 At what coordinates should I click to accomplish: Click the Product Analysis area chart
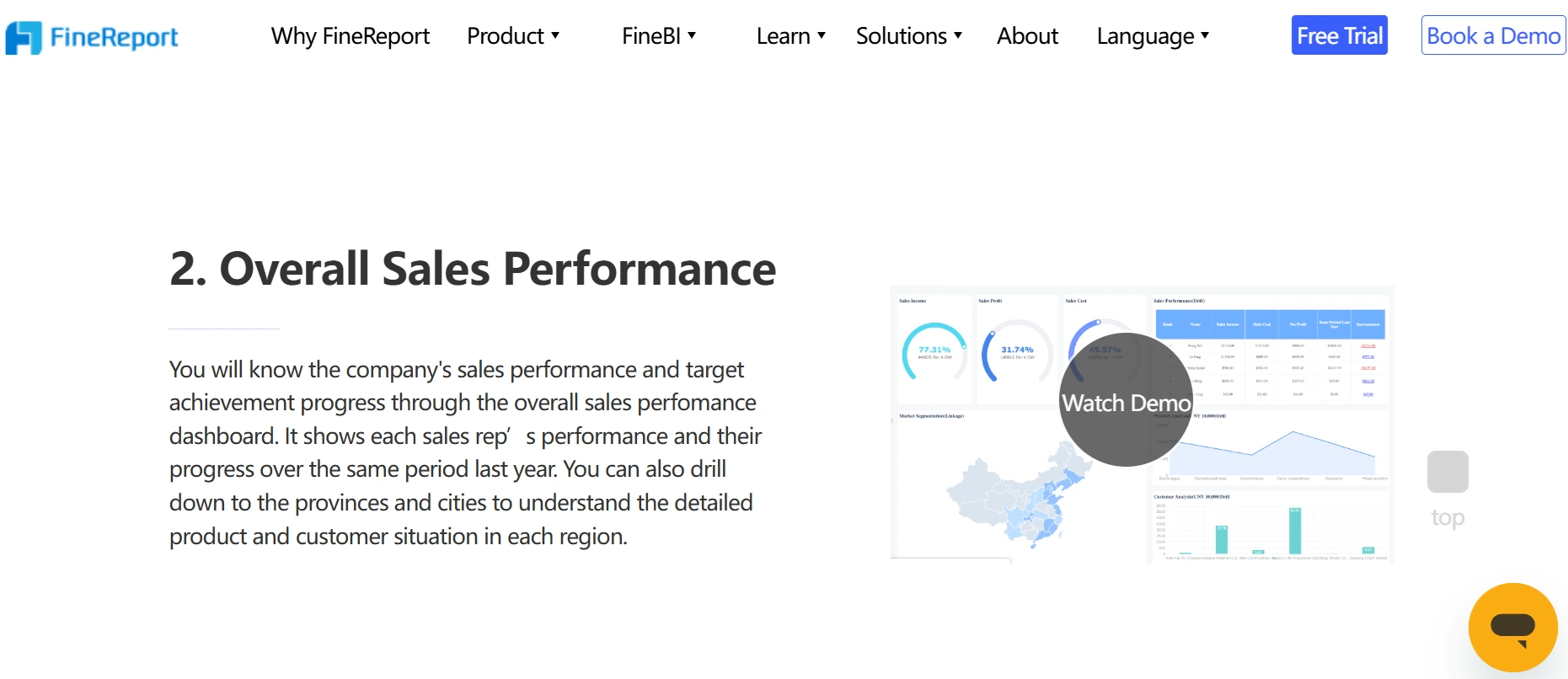(1272, 451)
